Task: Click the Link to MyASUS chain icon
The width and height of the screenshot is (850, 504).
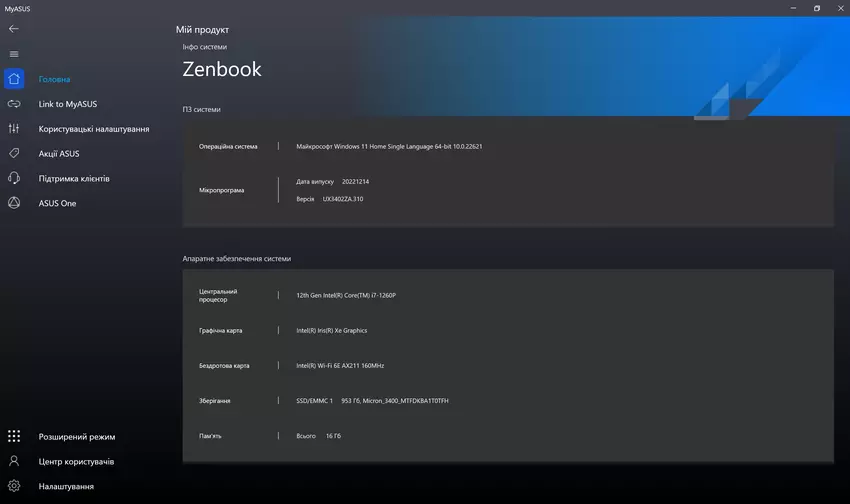Action: coord(14,104)
